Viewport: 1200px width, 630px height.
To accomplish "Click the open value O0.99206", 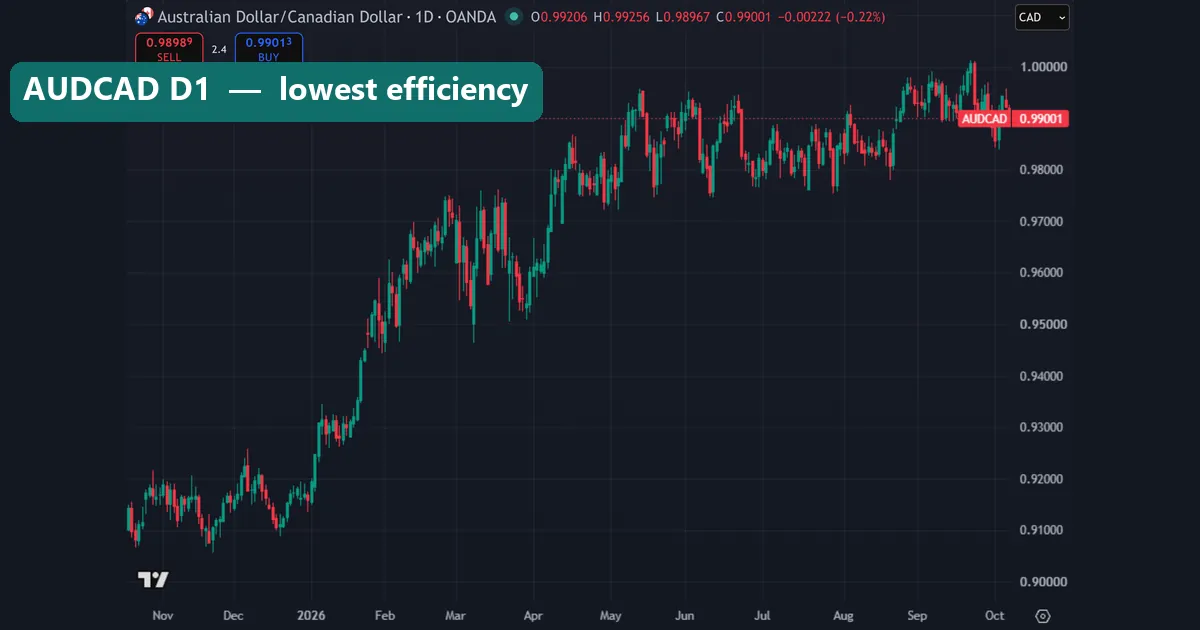I will click(x=558, y=17).
